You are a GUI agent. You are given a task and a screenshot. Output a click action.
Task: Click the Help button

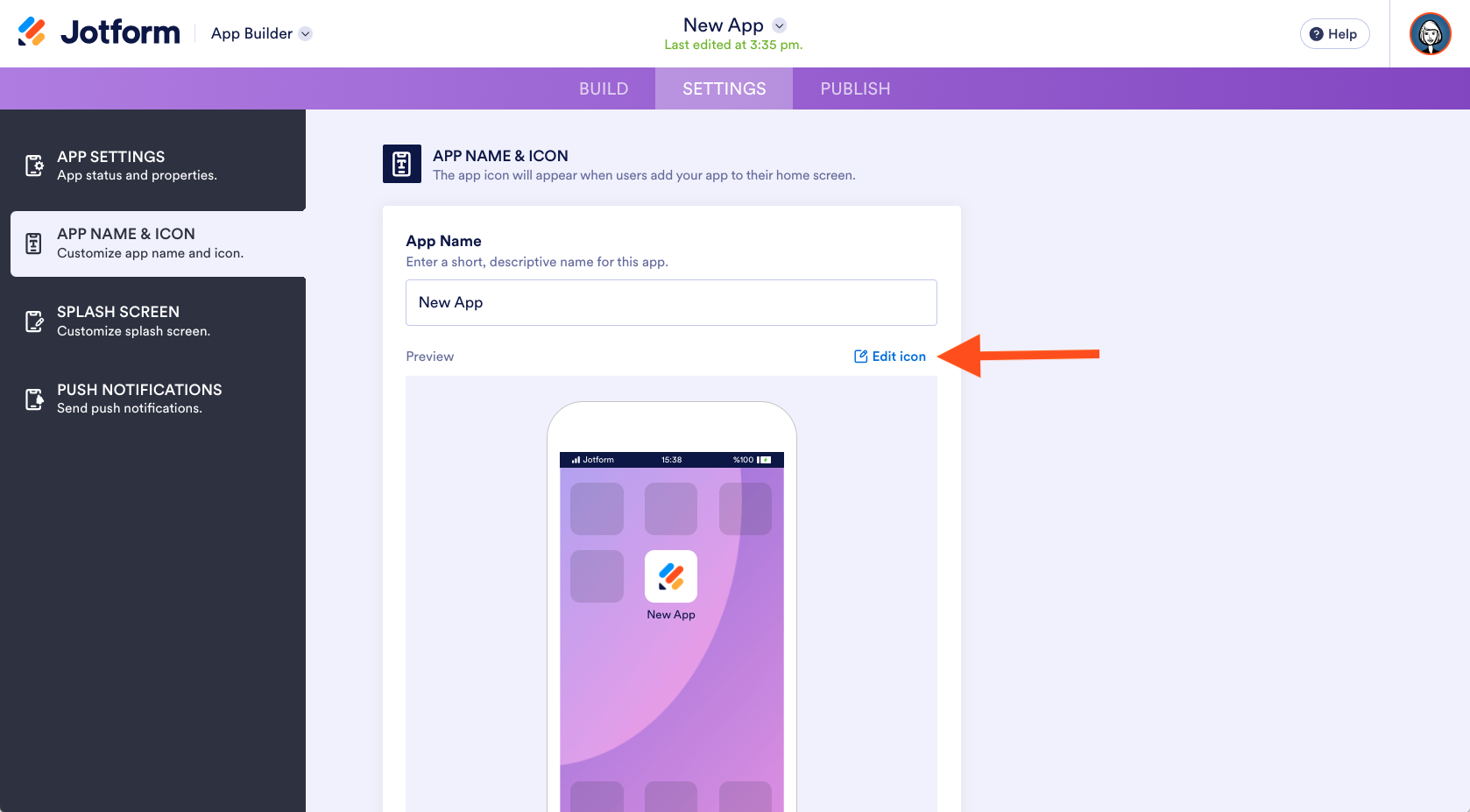1334,34
